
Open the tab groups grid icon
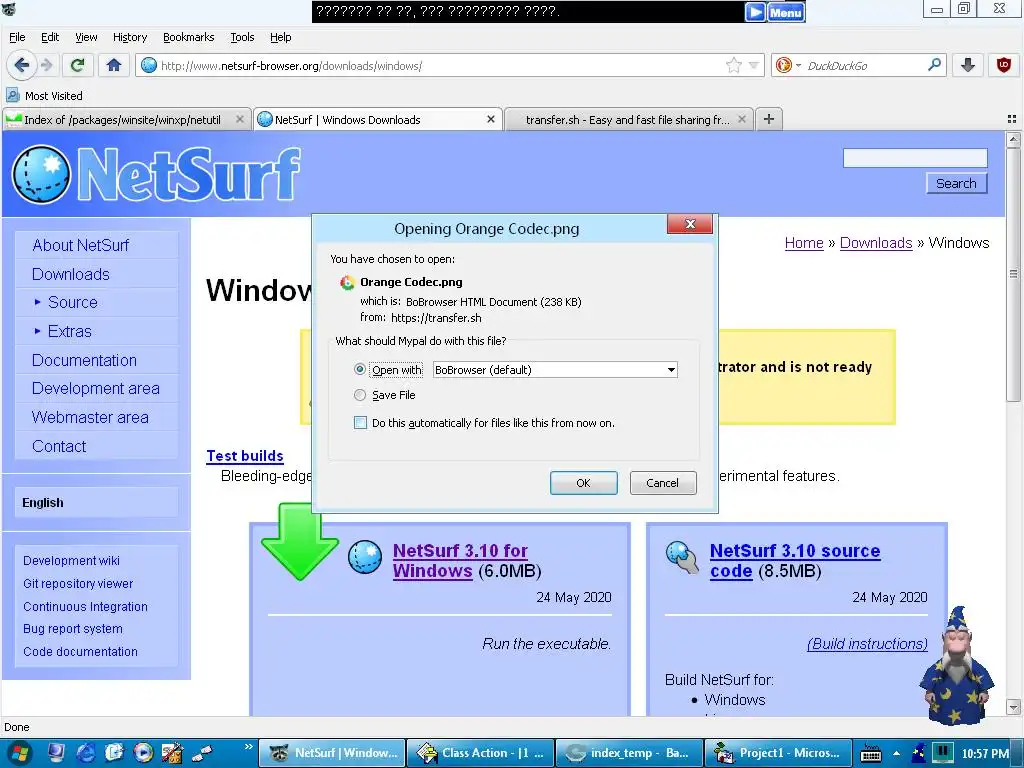[x=1012, y=119]
